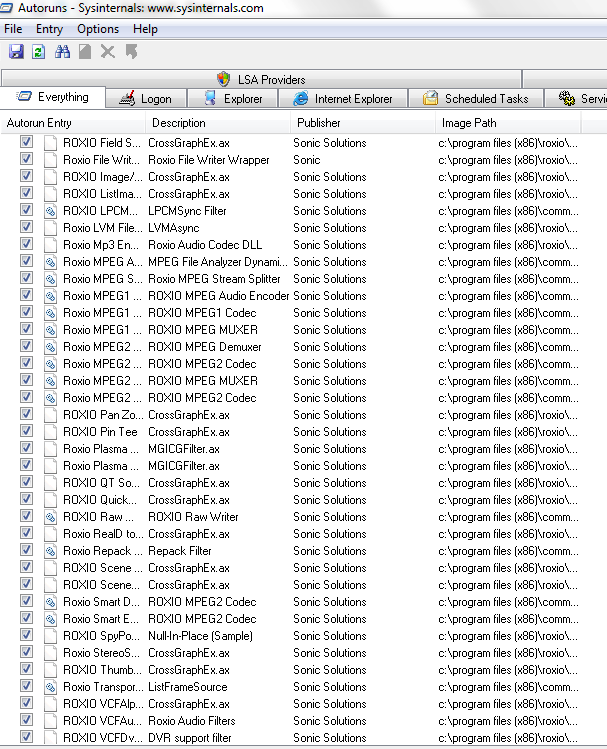
Task: Disable the Roxio Mp3 En entry checkbox
Action: pyautogui.click(x=26, y=244)
